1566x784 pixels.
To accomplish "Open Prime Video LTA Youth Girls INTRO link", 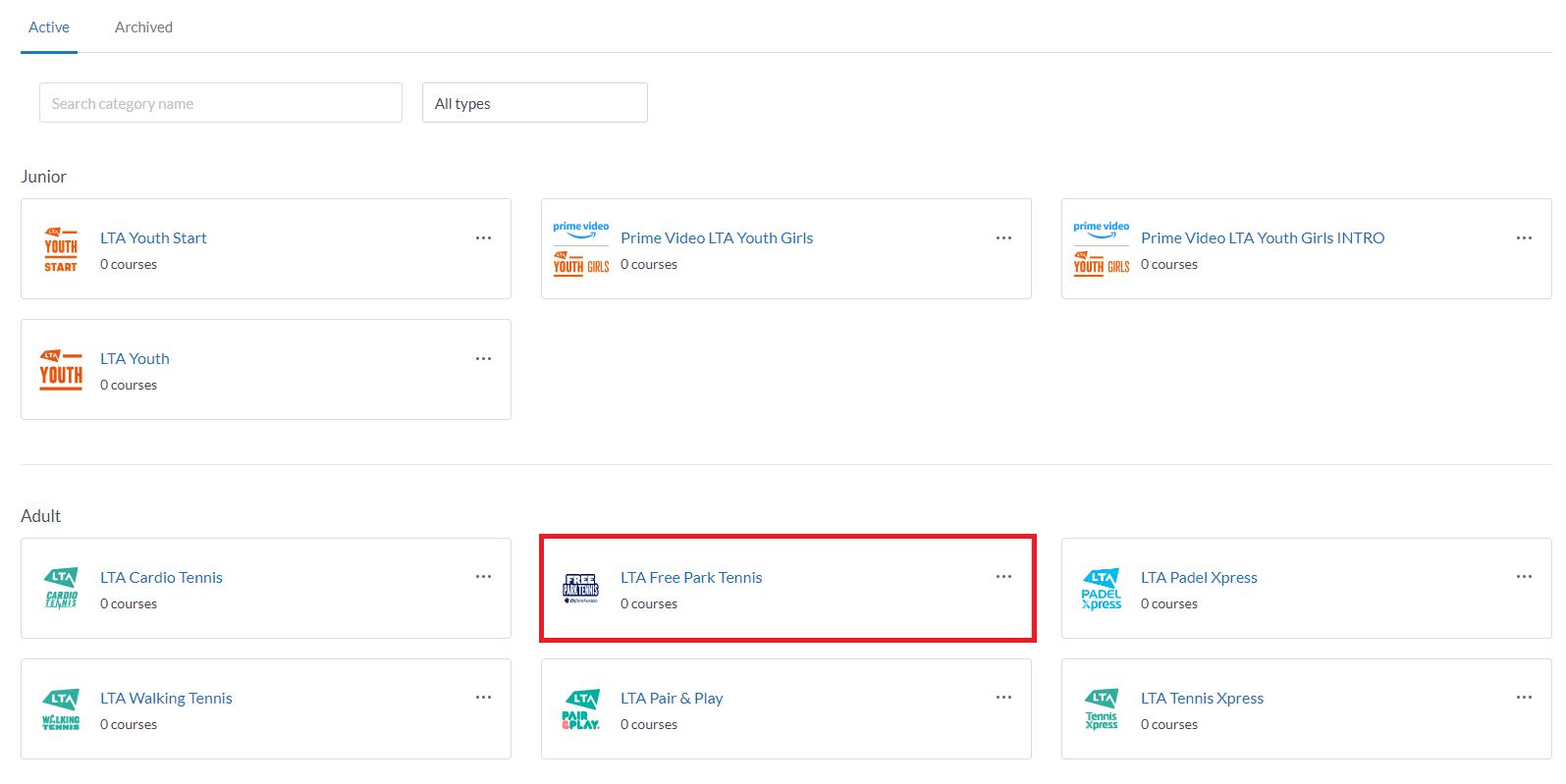I will point(1263,237).
